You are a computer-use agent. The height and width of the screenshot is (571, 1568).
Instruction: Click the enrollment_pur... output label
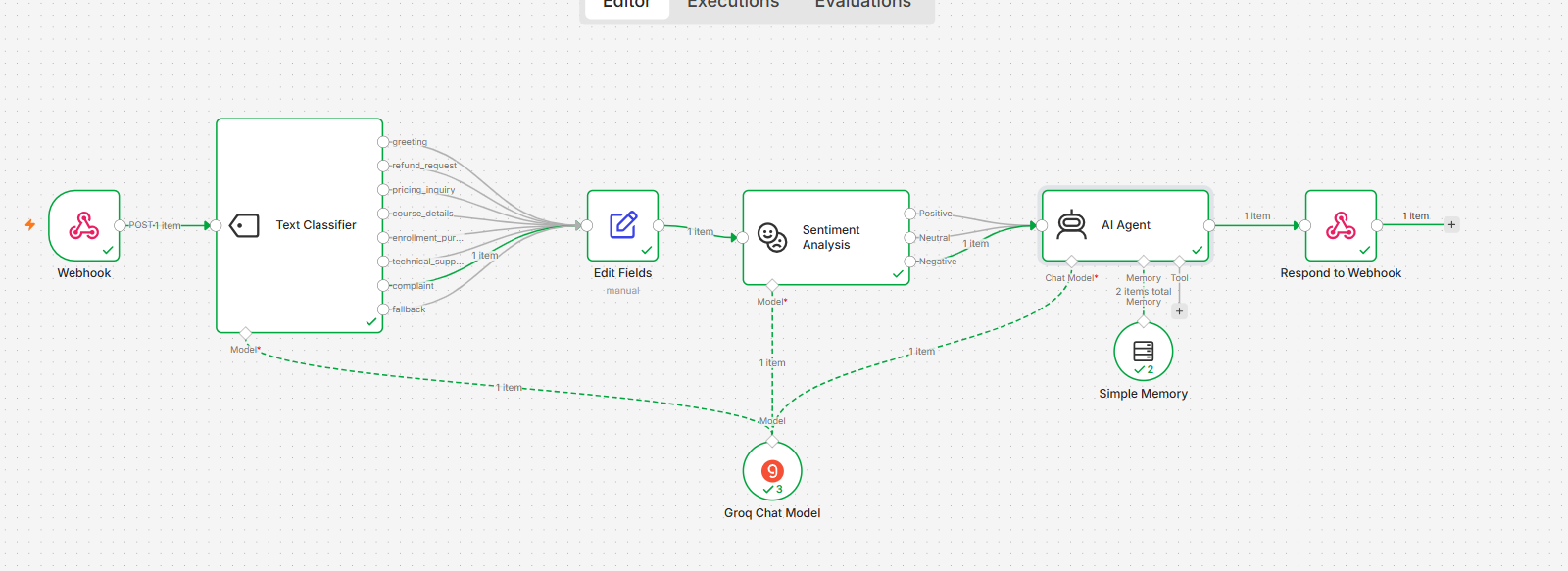pos(427,238)
